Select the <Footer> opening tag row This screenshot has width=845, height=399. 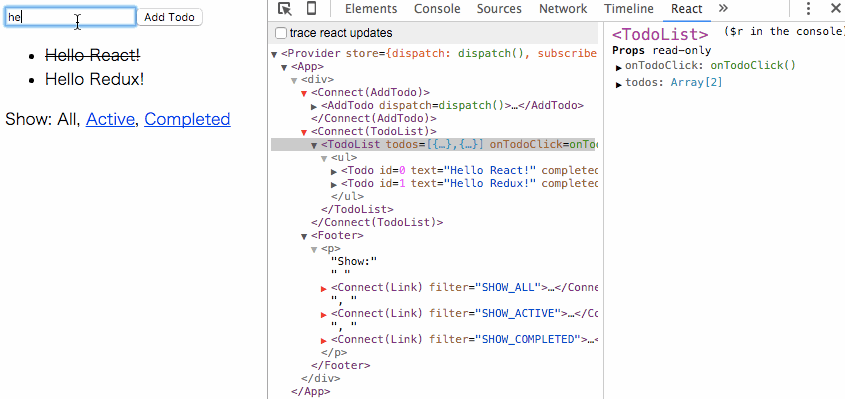[x=337, y=236]
